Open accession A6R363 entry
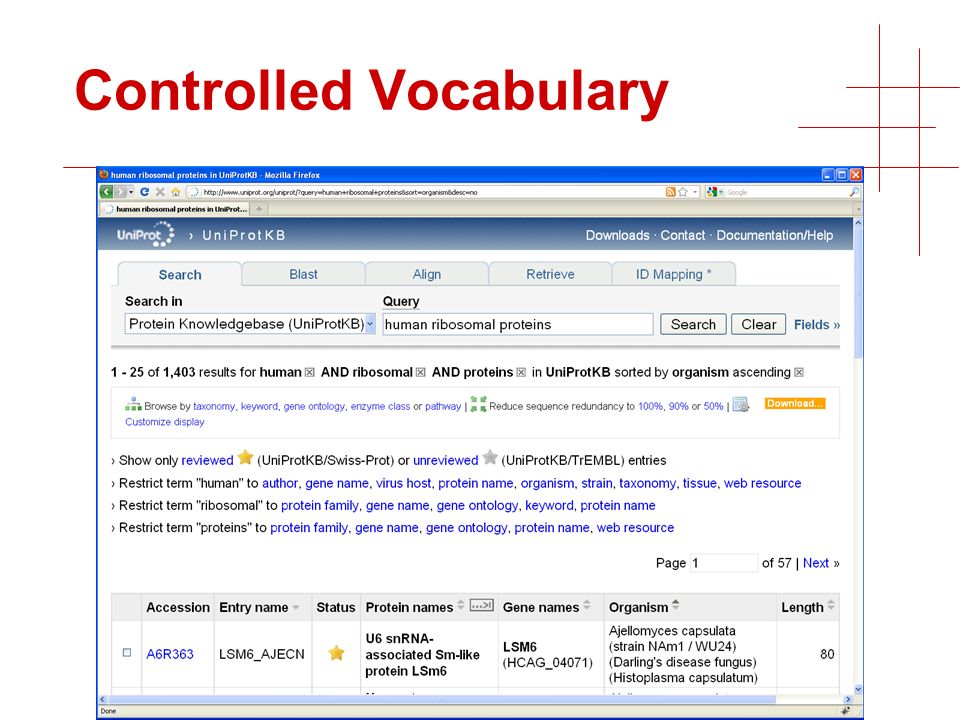 (x=170, y=654)
